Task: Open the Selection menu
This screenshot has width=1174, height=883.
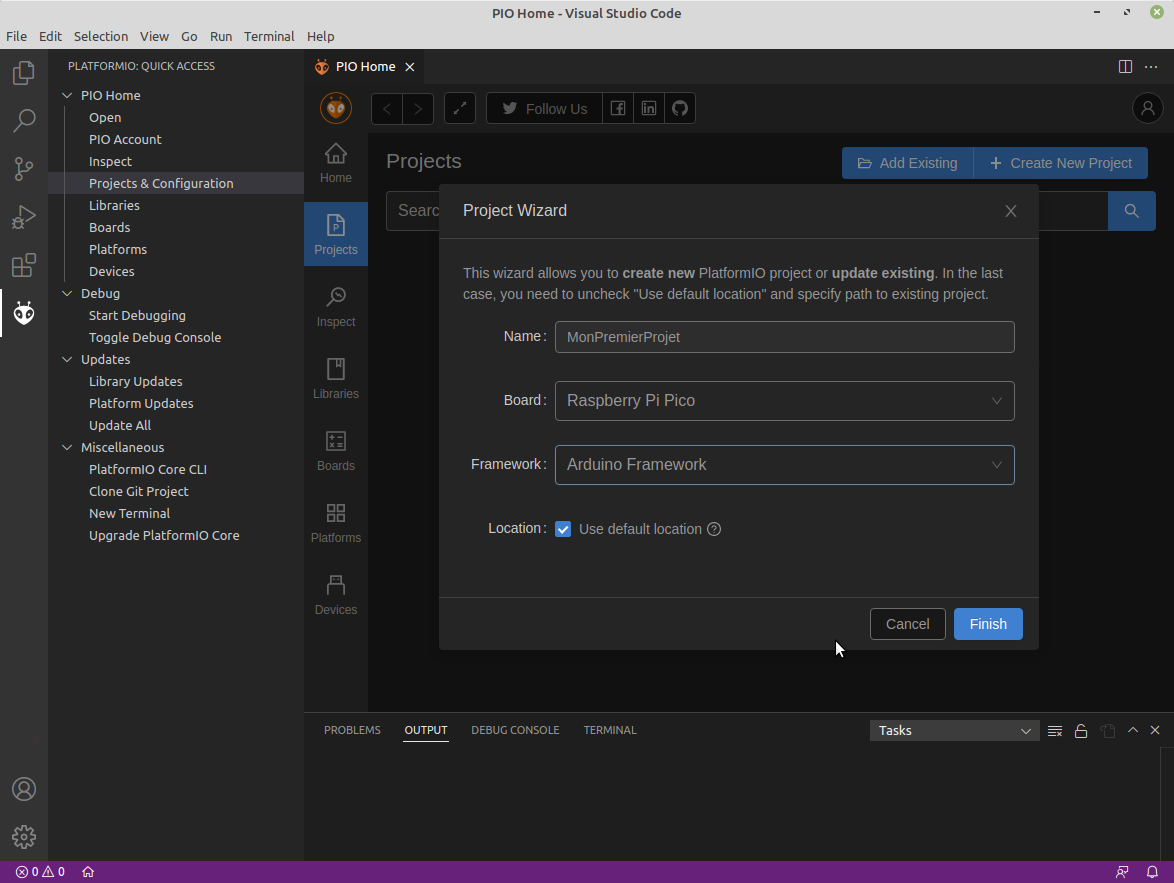Action: coord(101,37)
